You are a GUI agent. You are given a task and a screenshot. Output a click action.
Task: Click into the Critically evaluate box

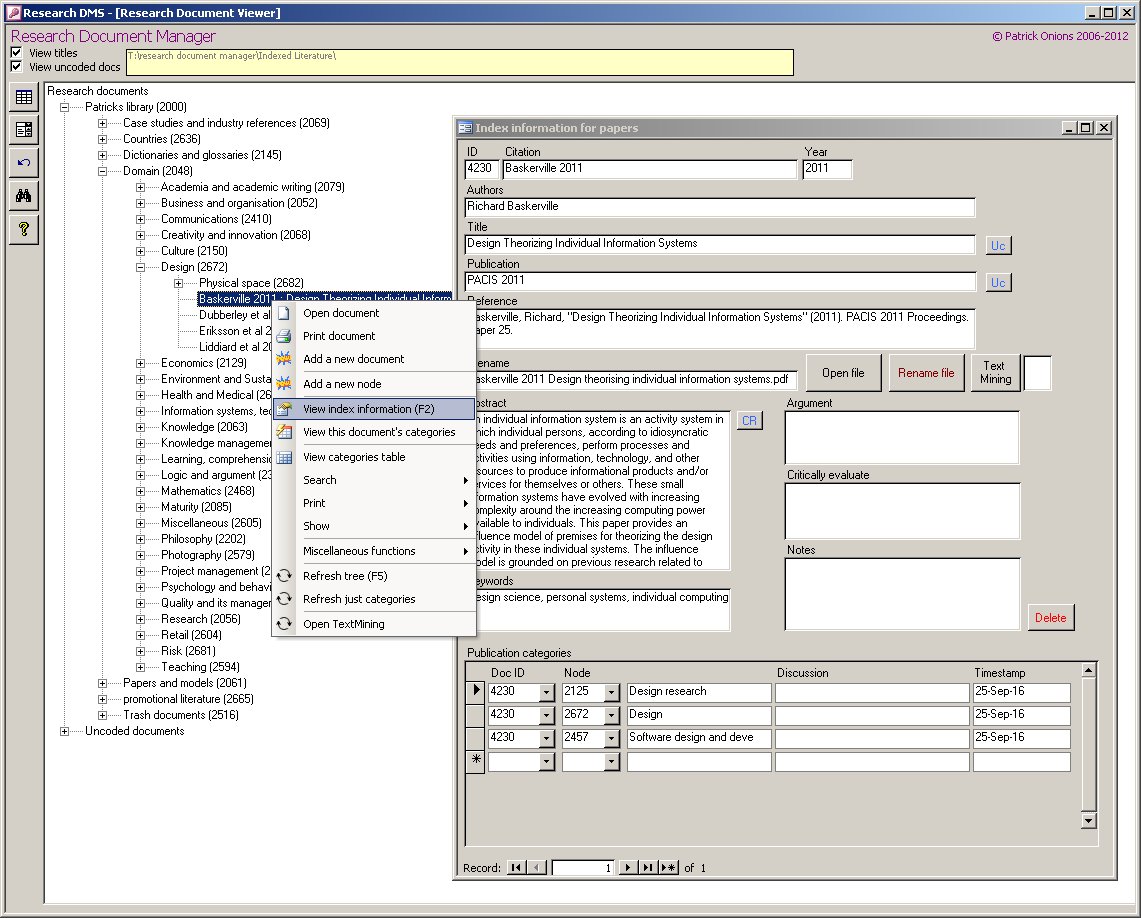pyautogui.click(x=902, y=511)
